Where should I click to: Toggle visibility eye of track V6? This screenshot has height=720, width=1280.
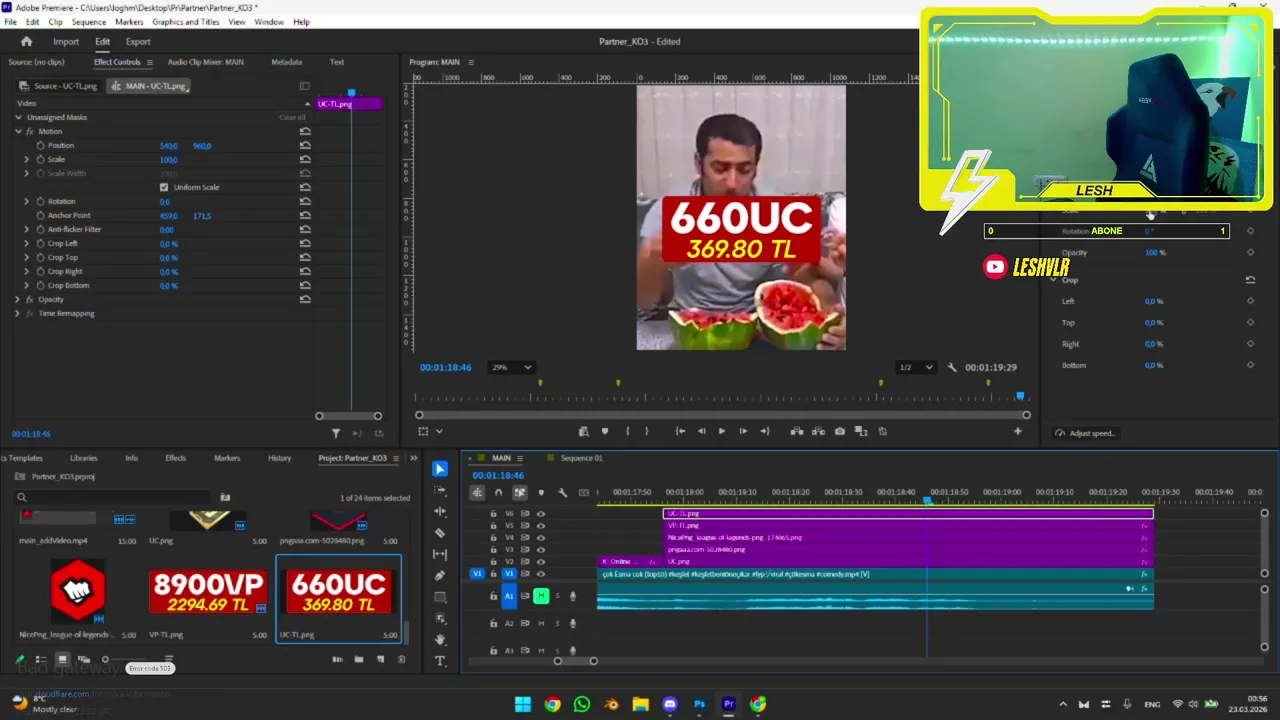click(541, 513)
